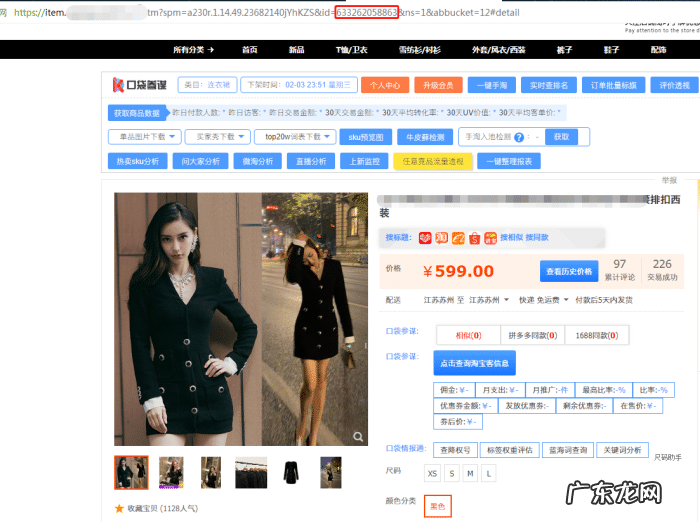Select the 相似(0) tab

pyautogui.click(x=468, y=335)
